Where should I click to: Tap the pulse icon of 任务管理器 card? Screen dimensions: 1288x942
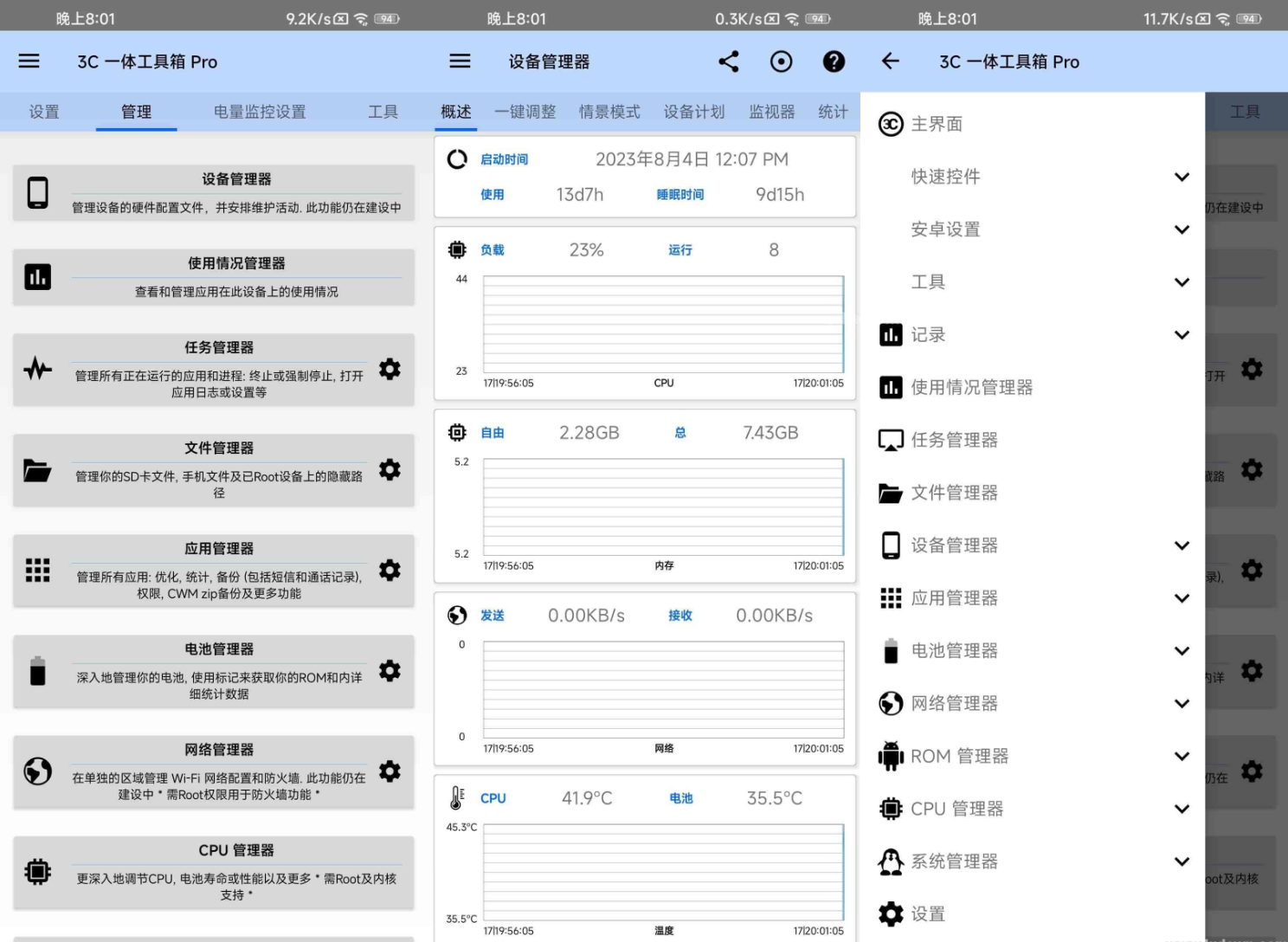tap(38, 369)
